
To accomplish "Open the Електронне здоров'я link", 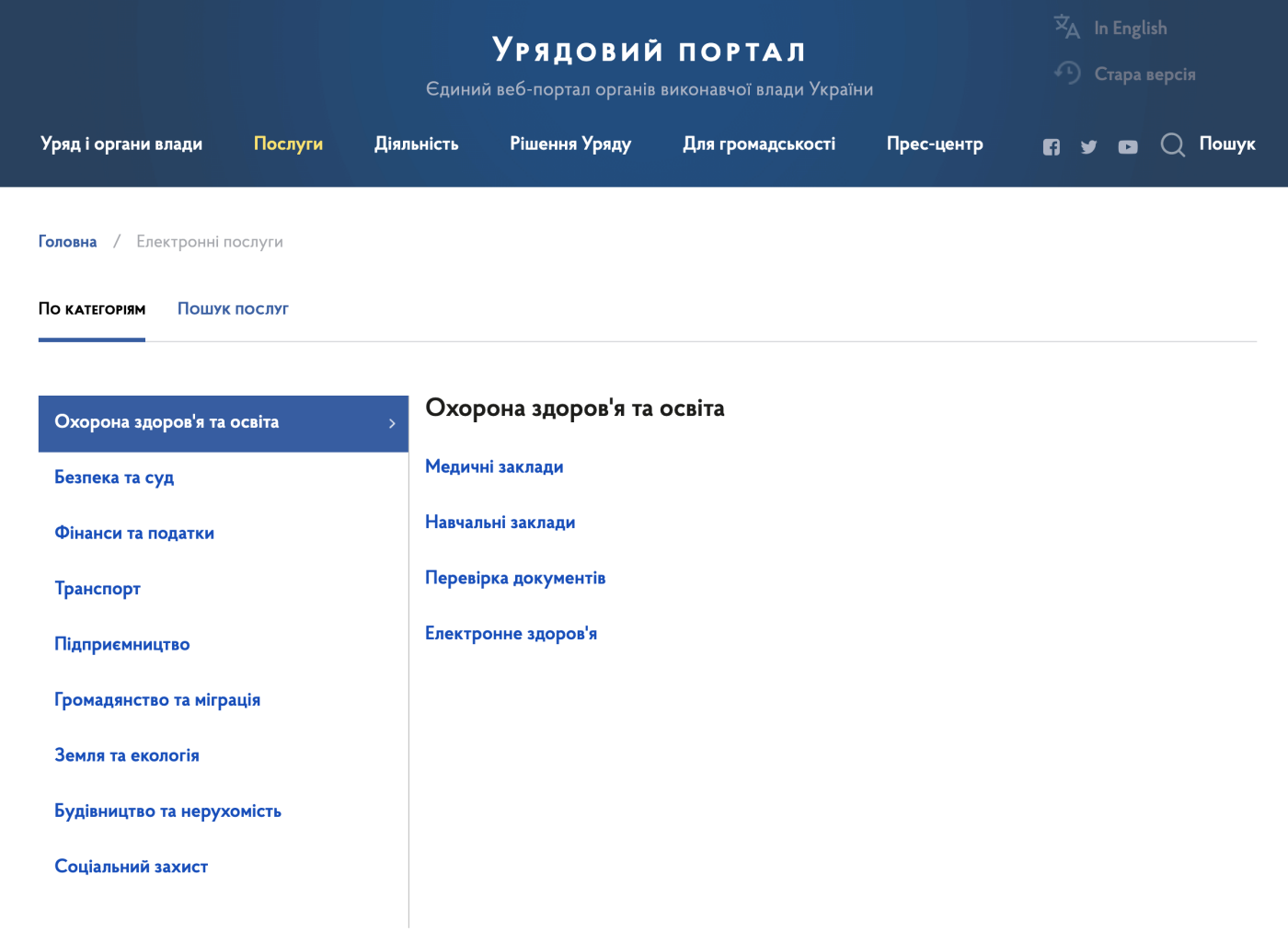I will (512, 634).
